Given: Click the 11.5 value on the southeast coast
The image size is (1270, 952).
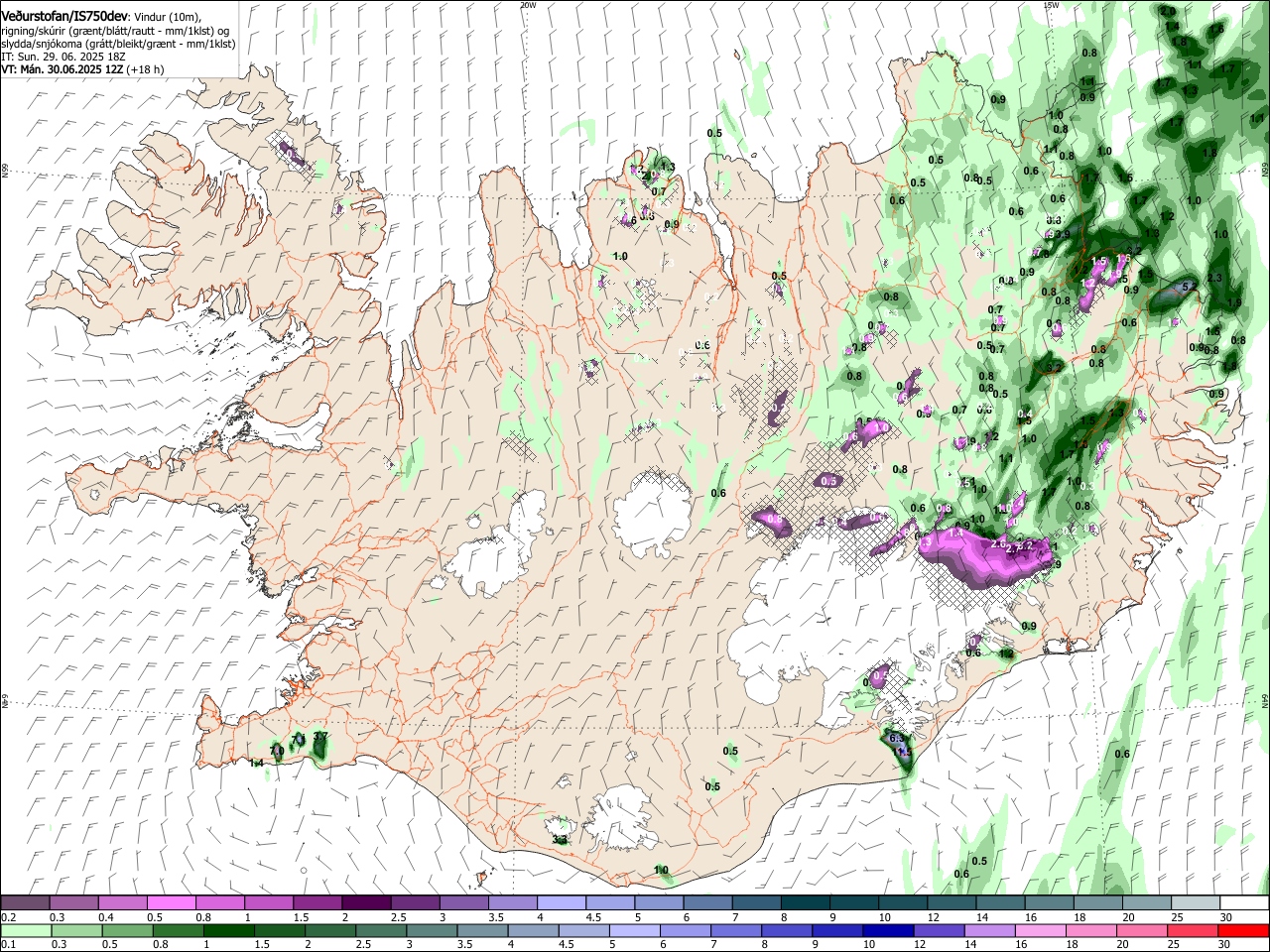Looking at the screenshot, I should (901, 753).
